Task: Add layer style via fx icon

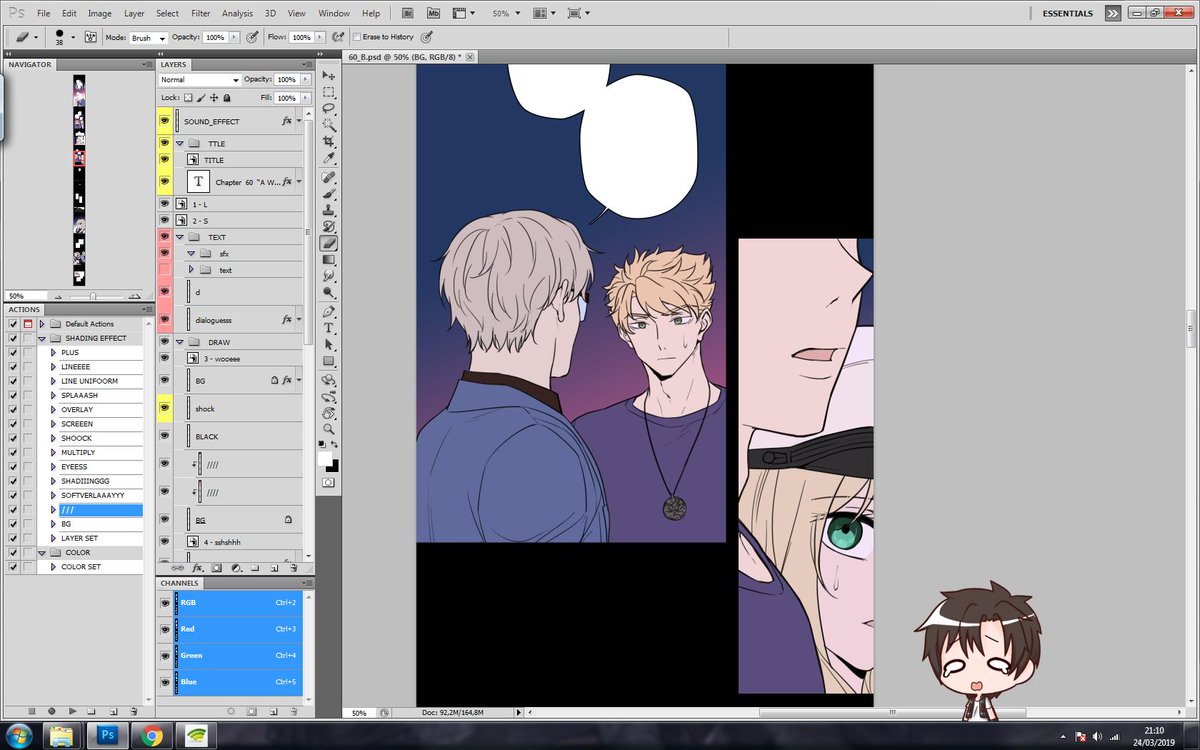Action: point(197,567)
